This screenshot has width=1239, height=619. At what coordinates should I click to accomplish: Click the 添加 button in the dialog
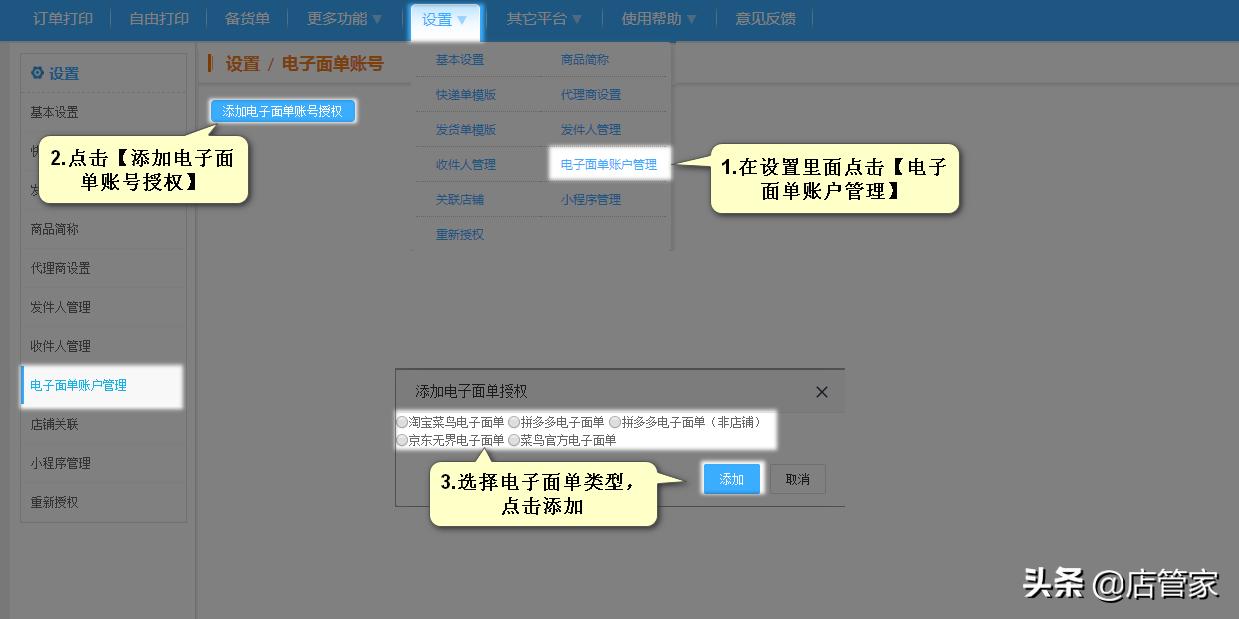(x=731, y=479)
